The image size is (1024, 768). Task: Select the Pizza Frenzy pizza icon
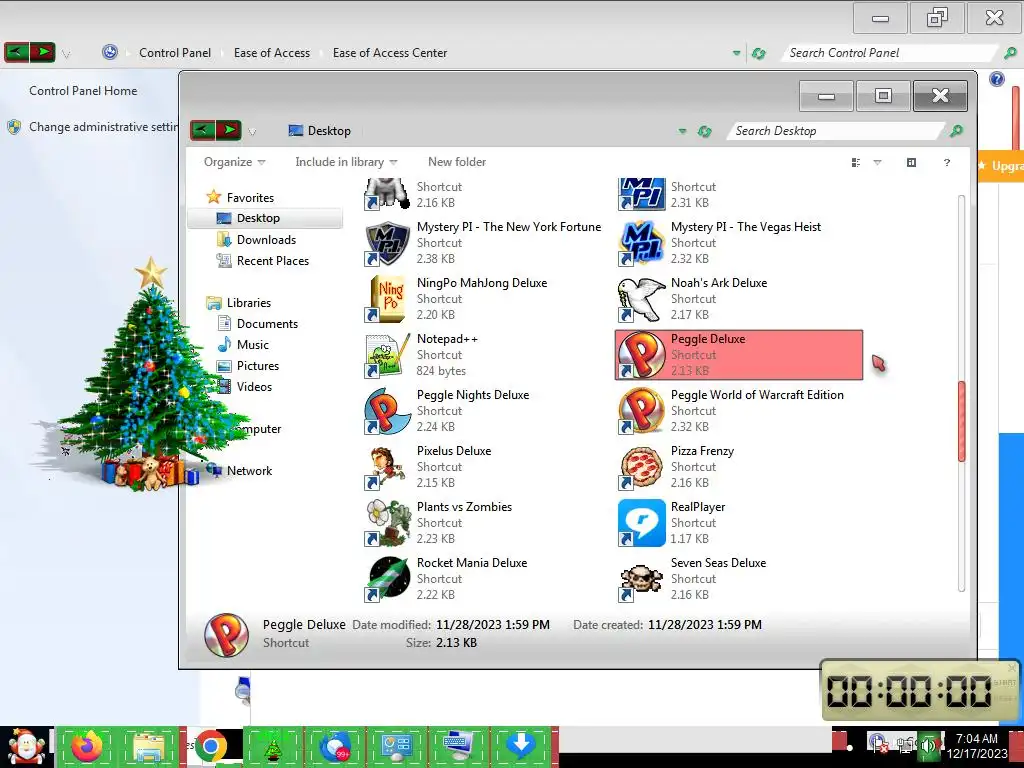(641, 468)
